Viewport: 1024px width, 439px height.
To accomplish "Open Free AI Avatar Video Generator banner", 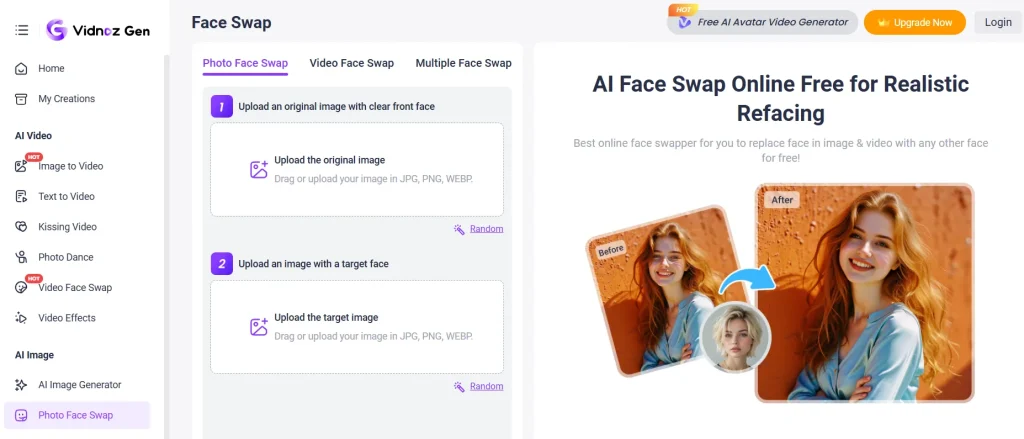I will pos(763,22).
